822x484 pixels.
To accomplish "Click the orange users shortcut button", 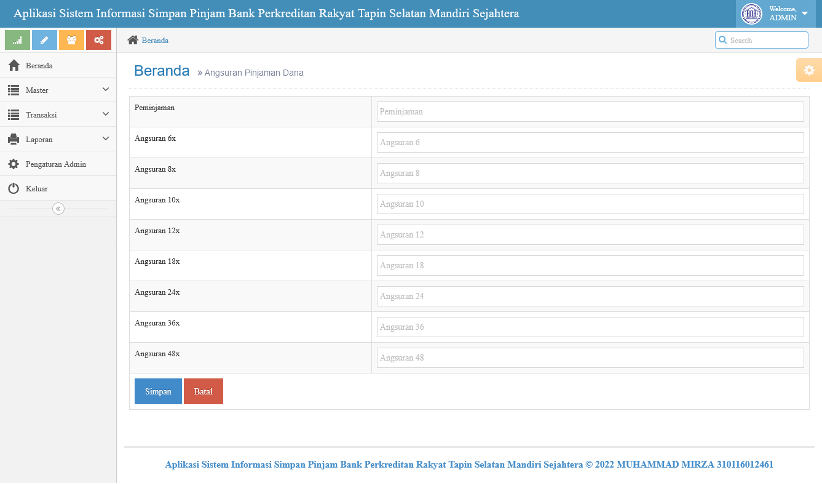I will pos(71,40).
